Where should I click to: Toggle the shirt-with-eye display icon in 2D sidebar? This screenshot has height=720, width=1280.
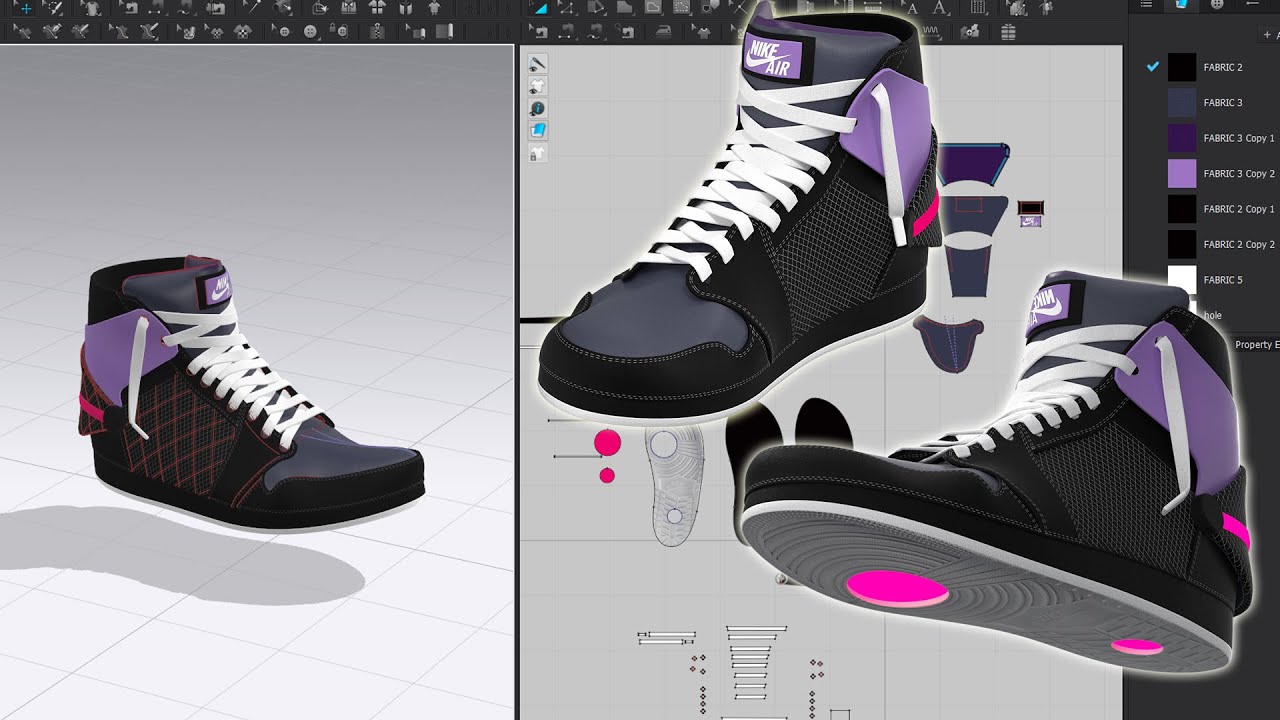coord(538,86)
